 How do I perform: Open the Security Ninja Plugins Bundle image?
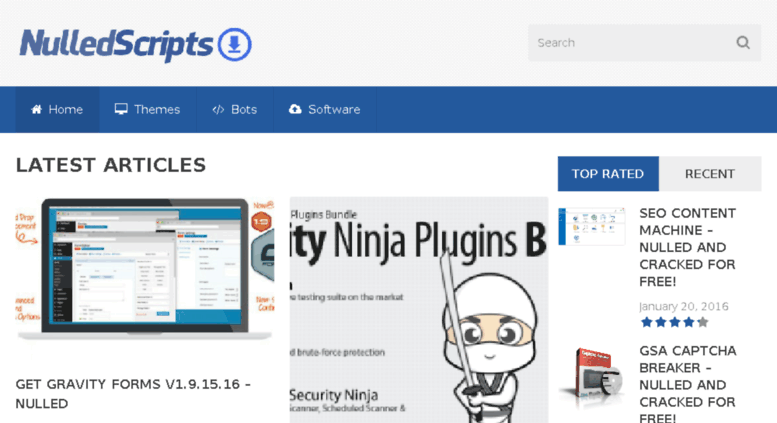point(419,310)
